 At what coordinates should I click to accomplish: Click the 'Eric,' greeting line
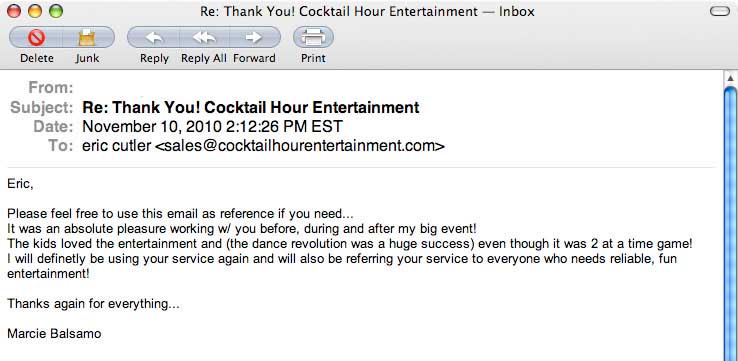[x=20, y=184]
